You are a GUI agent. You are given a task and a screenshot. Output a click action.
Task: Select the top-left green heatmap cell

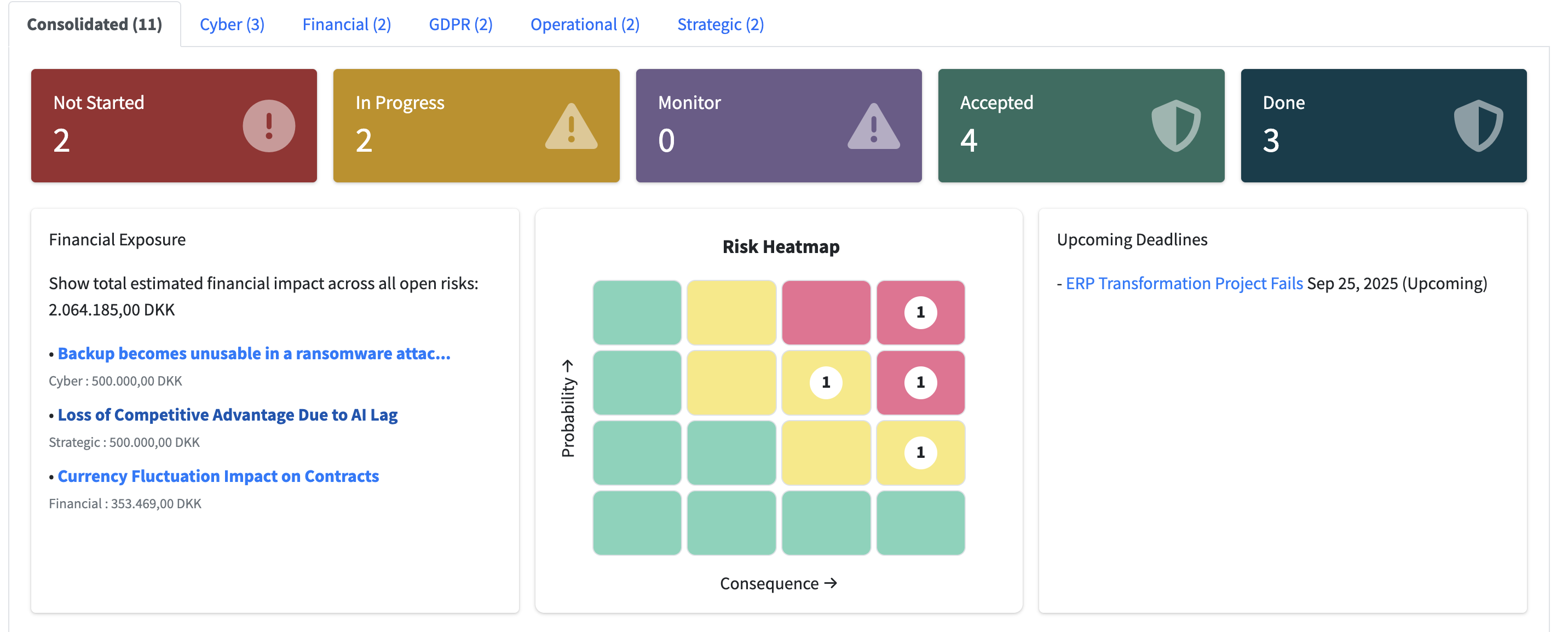(x=637, y=312)
